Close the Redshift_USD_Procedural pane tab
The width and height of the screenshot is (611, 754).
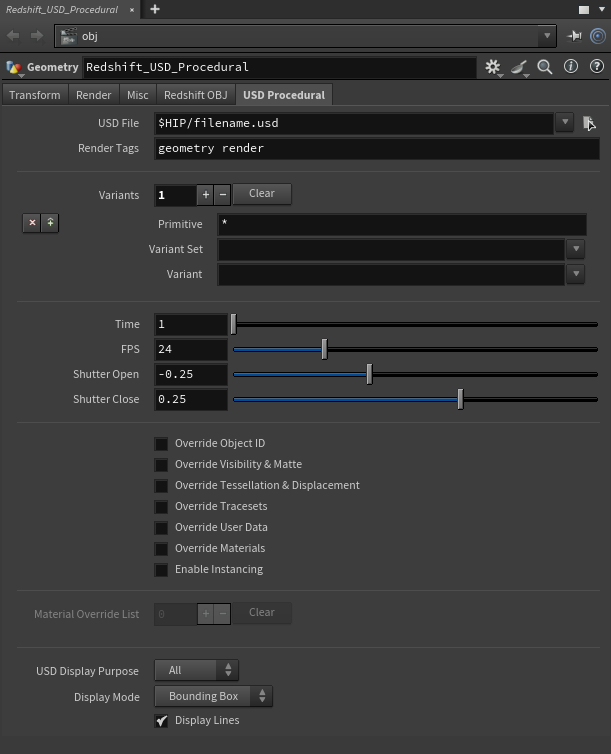[x=132, y=10]
